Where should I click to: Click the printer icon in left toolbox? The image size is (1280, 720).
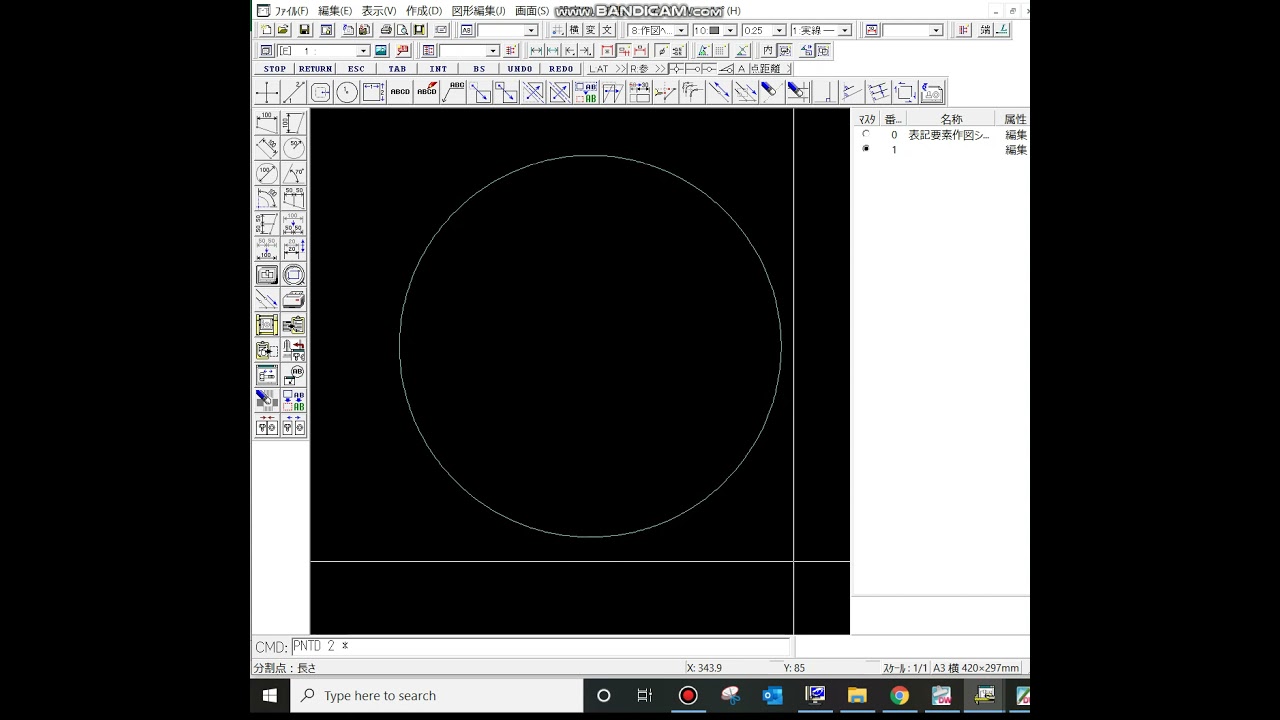294,299
